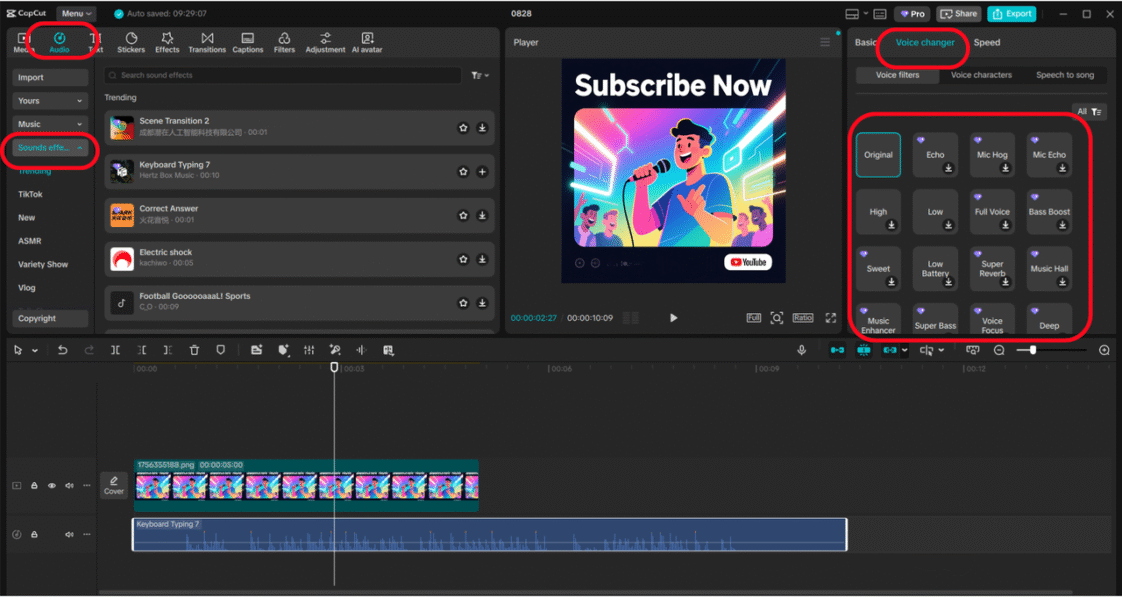Viewport: 1122px width, 597px height.
Task: Zoom in the timeline with plus magnifier
Action: pos(1104,350)
